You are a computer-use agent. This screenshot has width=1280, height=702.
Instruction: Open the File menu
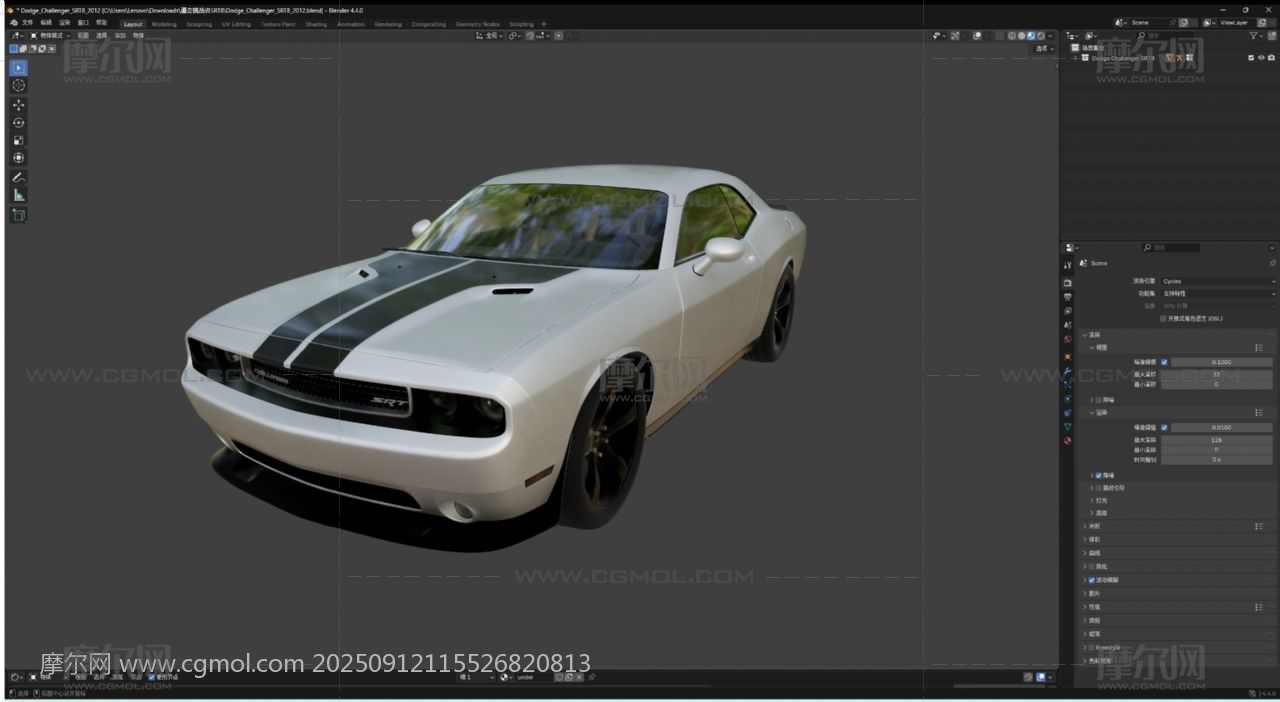[x=27, y=23]
